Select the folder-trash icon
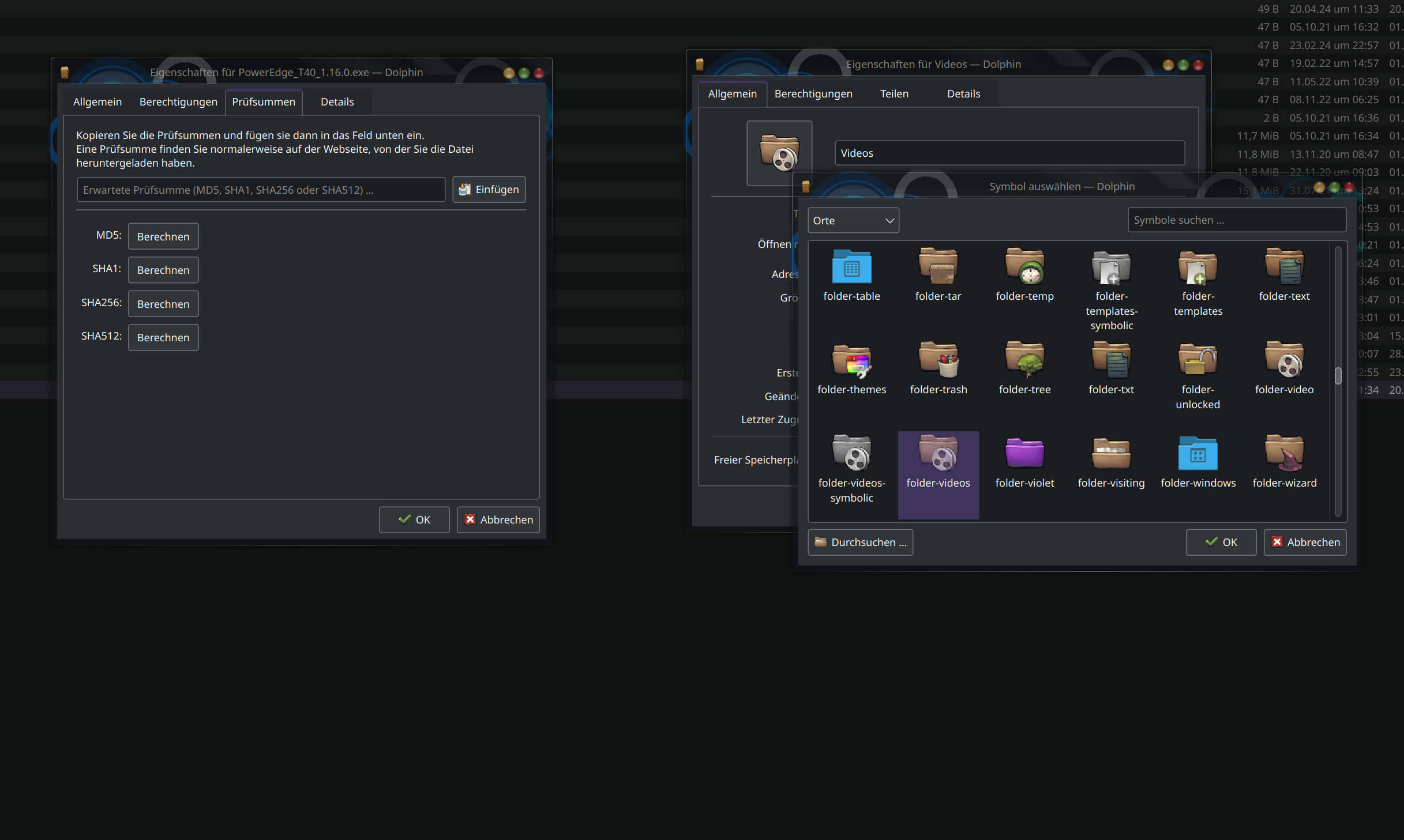This screenshot has width=1404, height=840. tap(938, 363)
